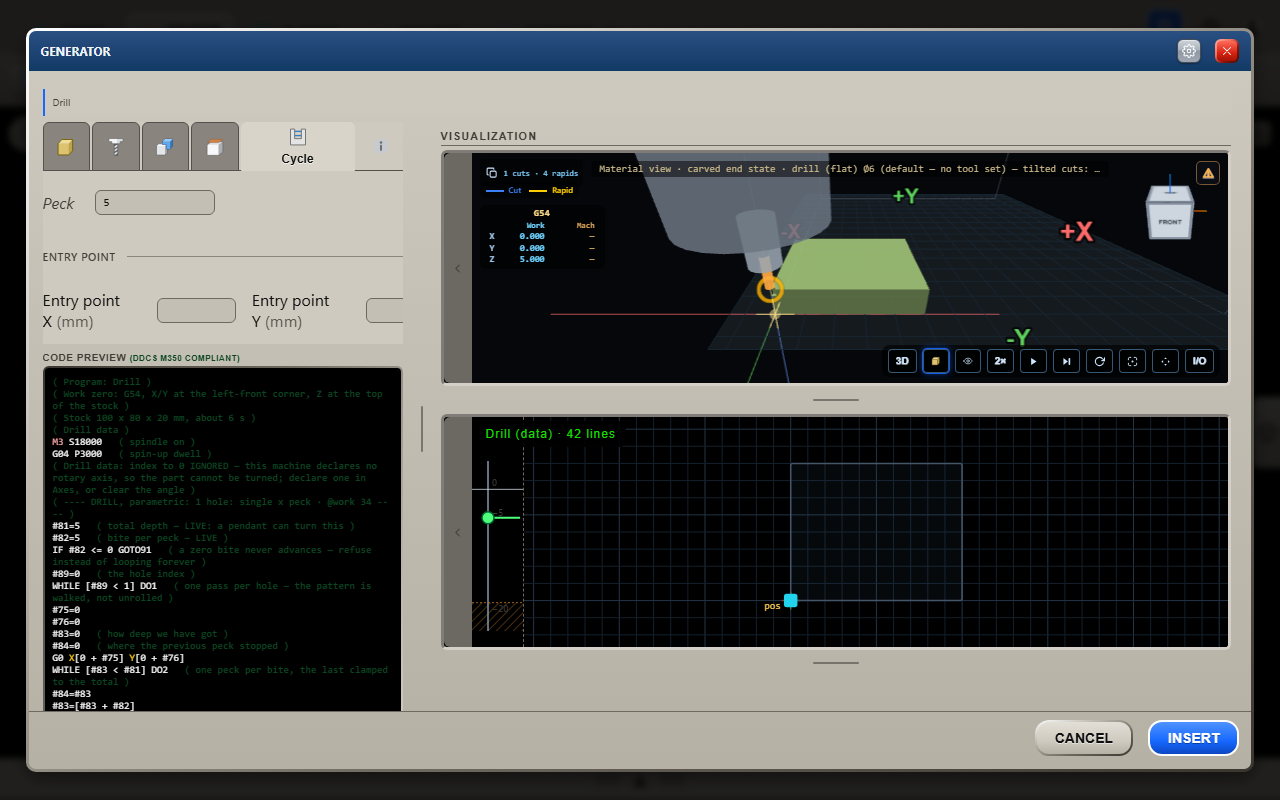Step simulation to next move

[x=1067, y=361]
